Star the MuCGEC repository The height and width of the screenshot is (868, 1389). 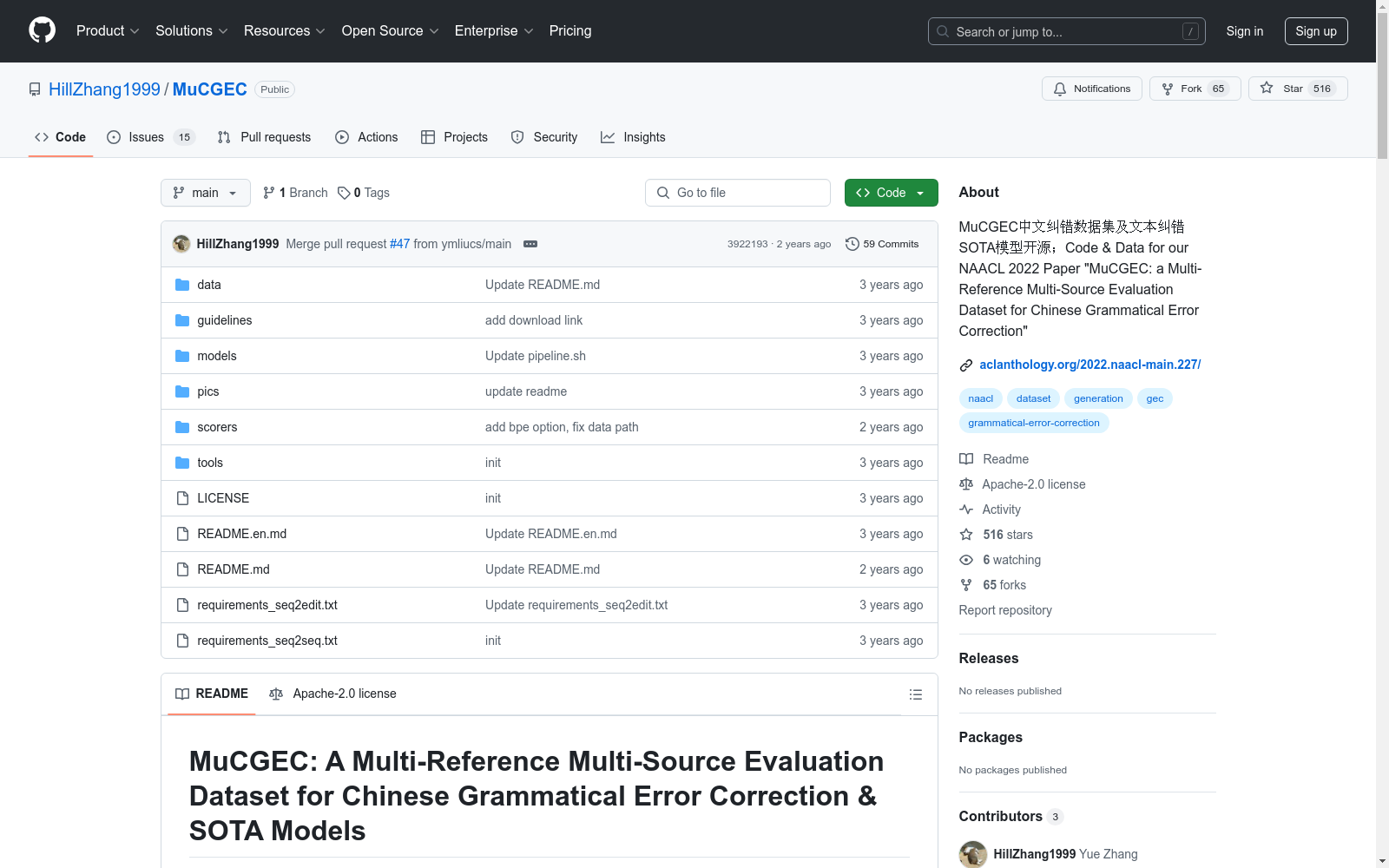point(1298,89)
